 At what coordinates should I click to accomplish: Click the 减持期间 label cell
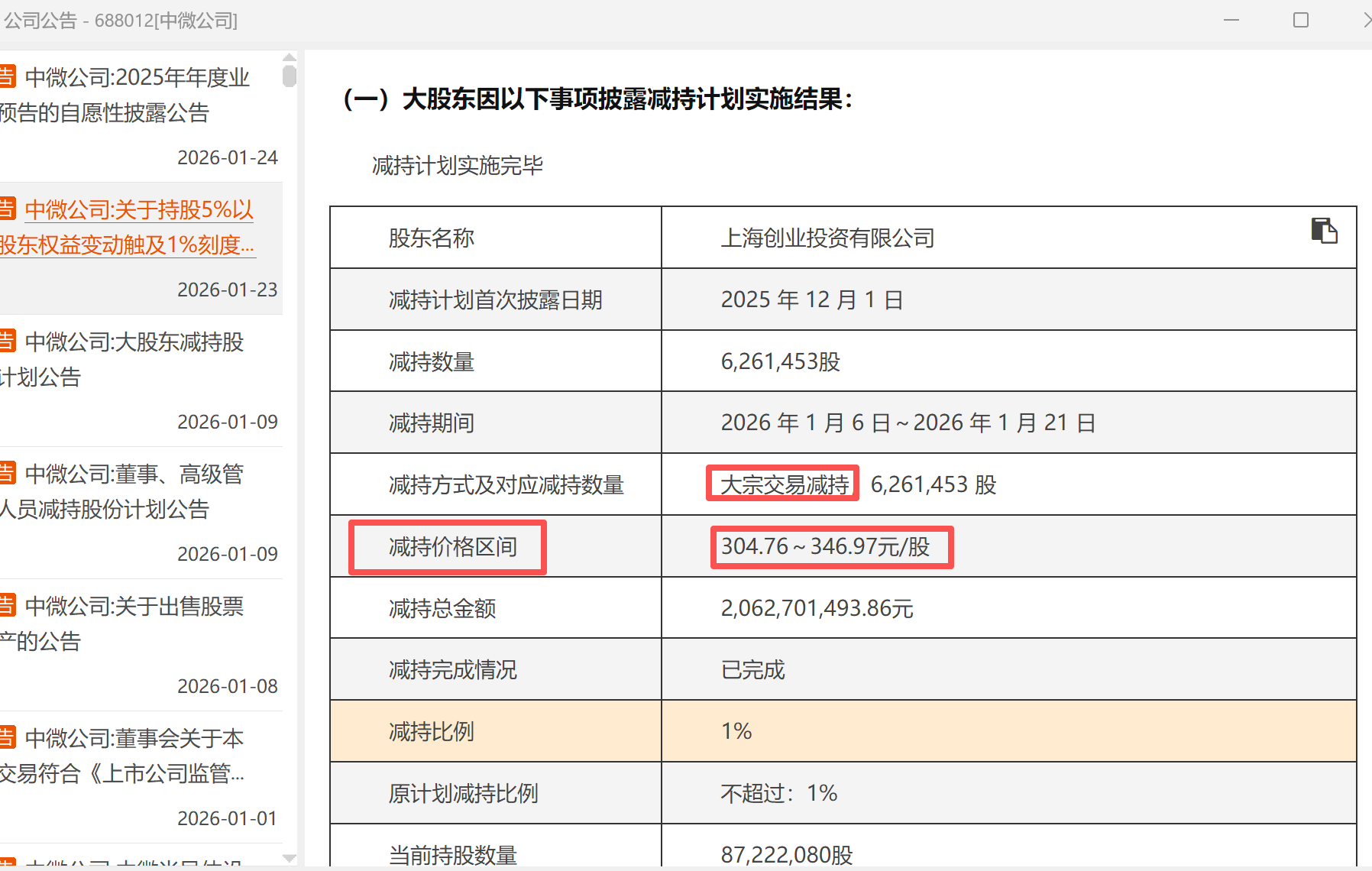pyautogui.click(x=496, y=423)
